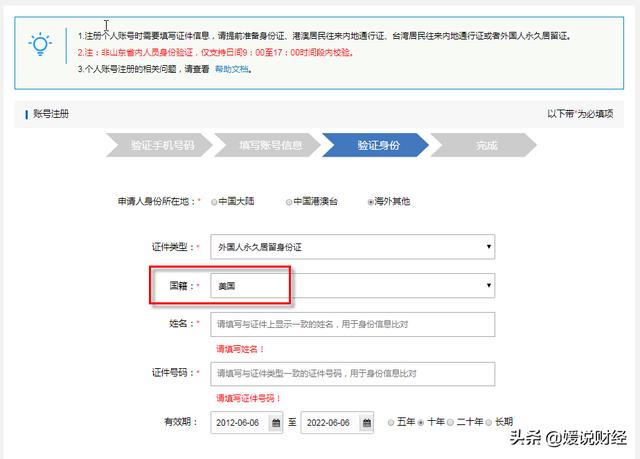Open the 帮助文档 help link
This screenshot has height=459, width=640.
click(x=232, y=69)
